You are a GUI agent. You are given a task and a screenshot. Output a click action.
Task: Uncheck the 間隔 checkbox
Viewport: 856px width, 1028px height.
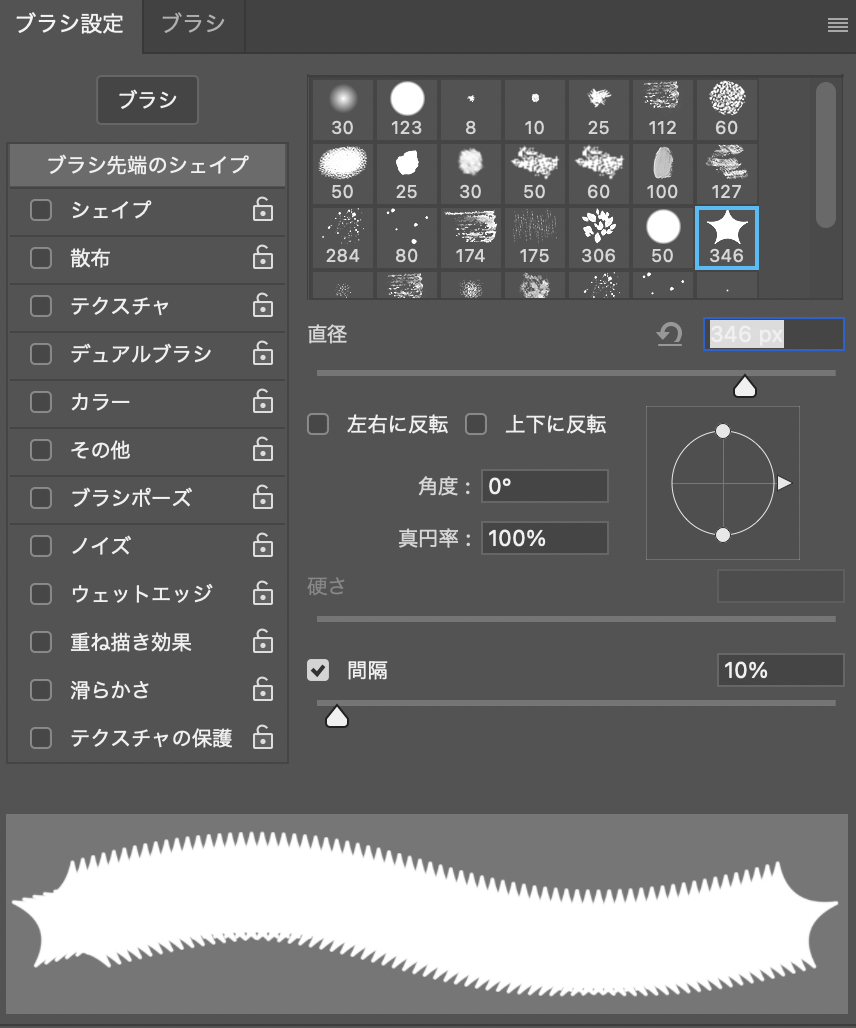tap(318, 670)
